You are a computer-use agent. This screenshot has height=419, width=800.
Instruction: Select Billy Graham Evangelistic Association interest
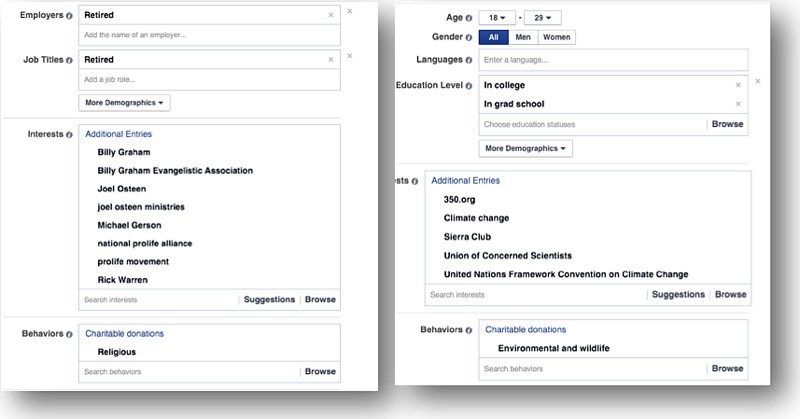(x=175, y=170)
